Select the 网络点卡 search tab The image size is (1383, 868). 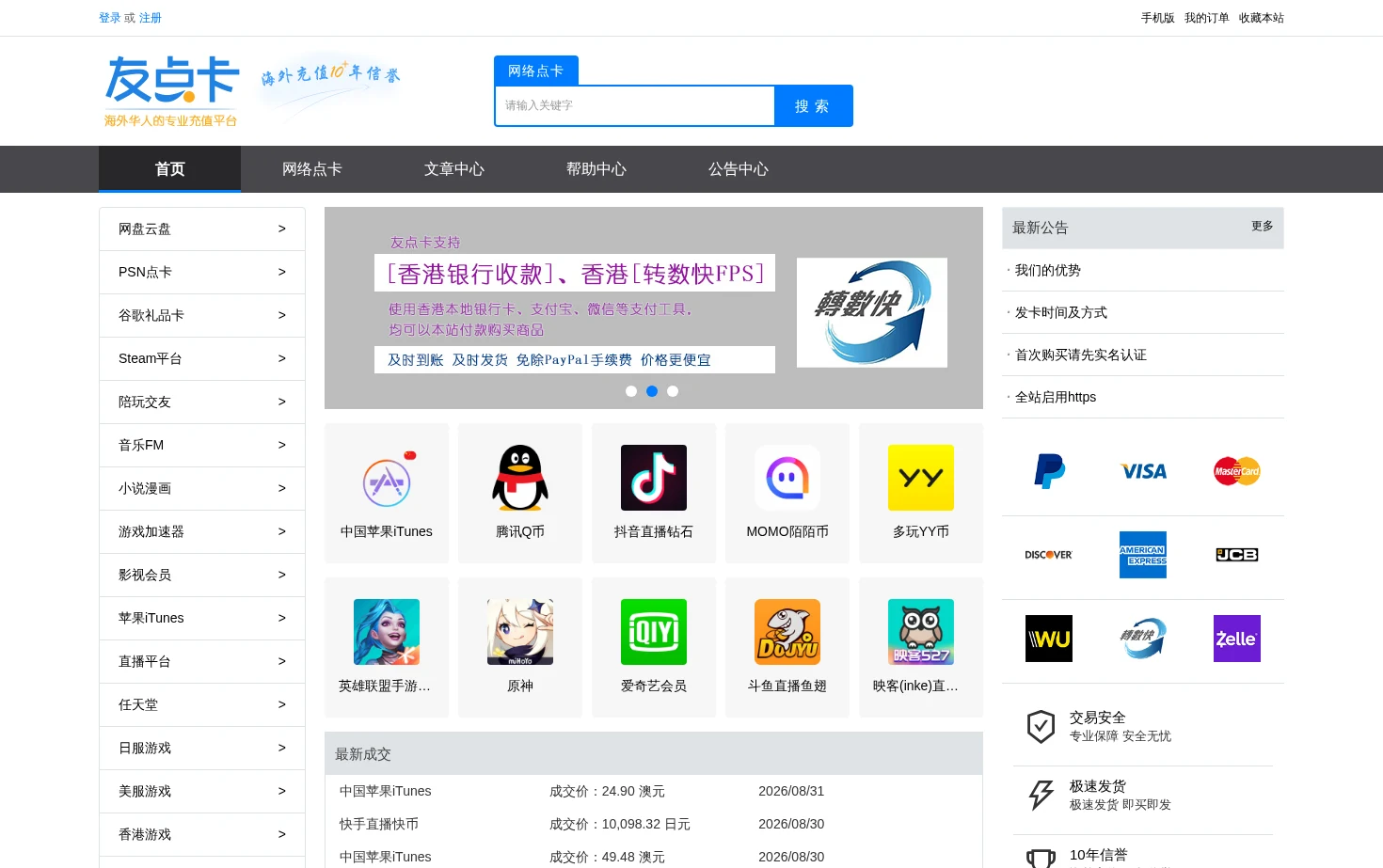536,71
